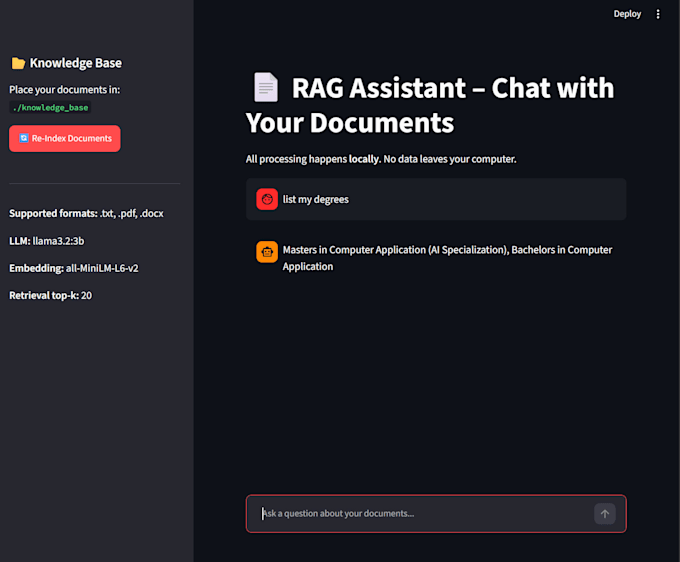This screenshot has height=562, width=680.
Task: Click the 'Supported formats: .txt, .pdf, .docx' line
Action: pyautogui.click(x=86, y=213)
